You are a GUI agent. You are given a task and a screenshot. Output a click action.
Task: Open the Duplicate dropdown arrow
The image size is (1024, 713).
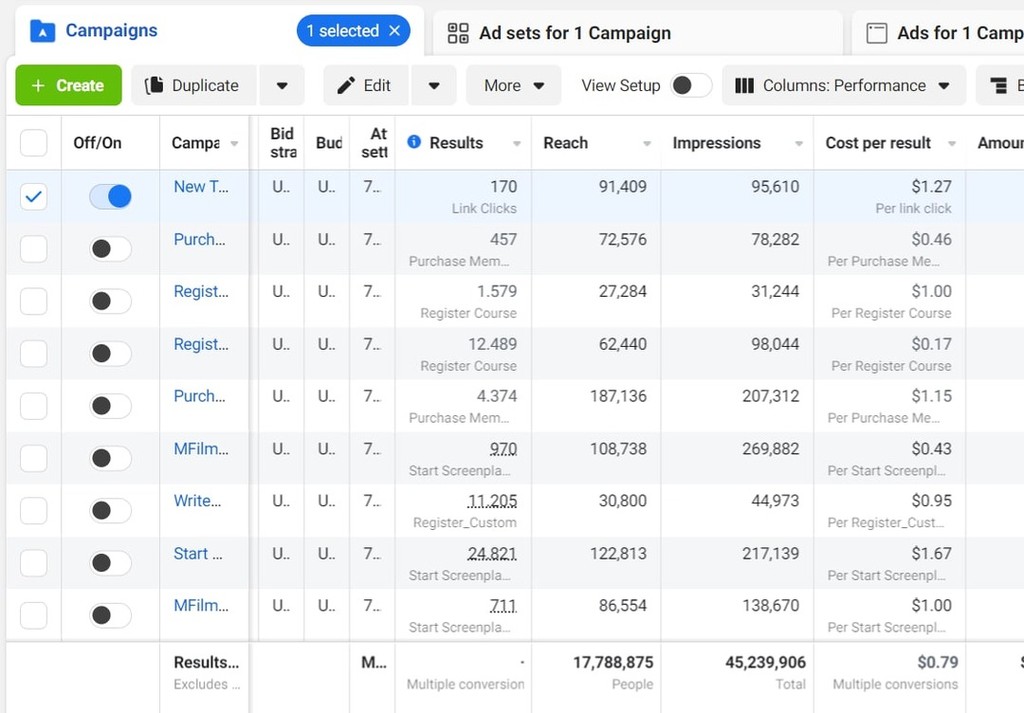[282, 86]
